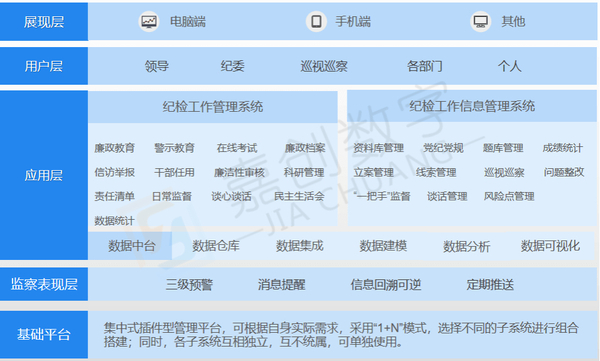Click the 纪检工作信息管理系统 heading

coord(472,106)
